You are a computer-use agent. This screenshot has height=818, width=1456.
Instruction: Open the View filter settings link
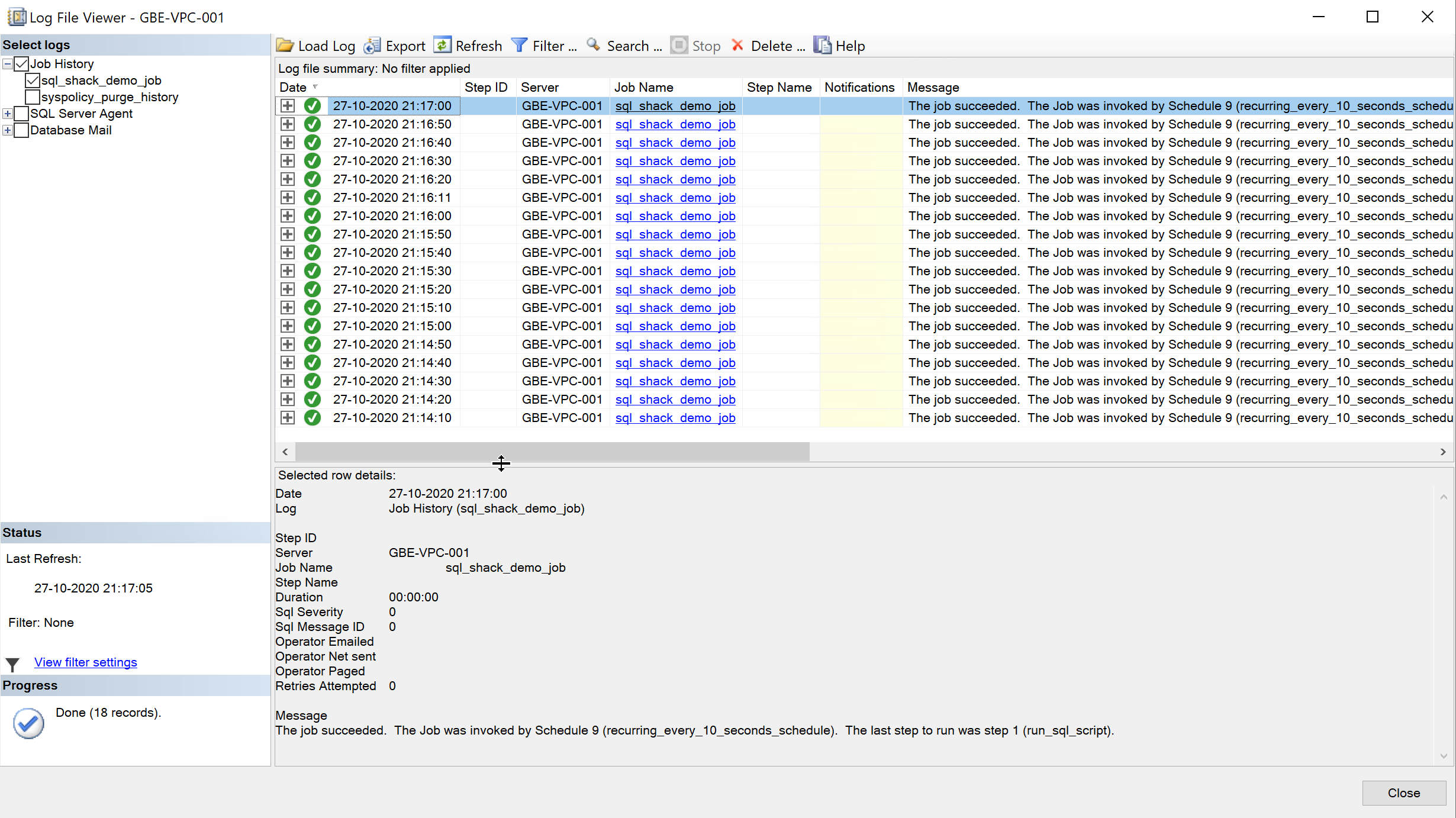coord(85,662)
